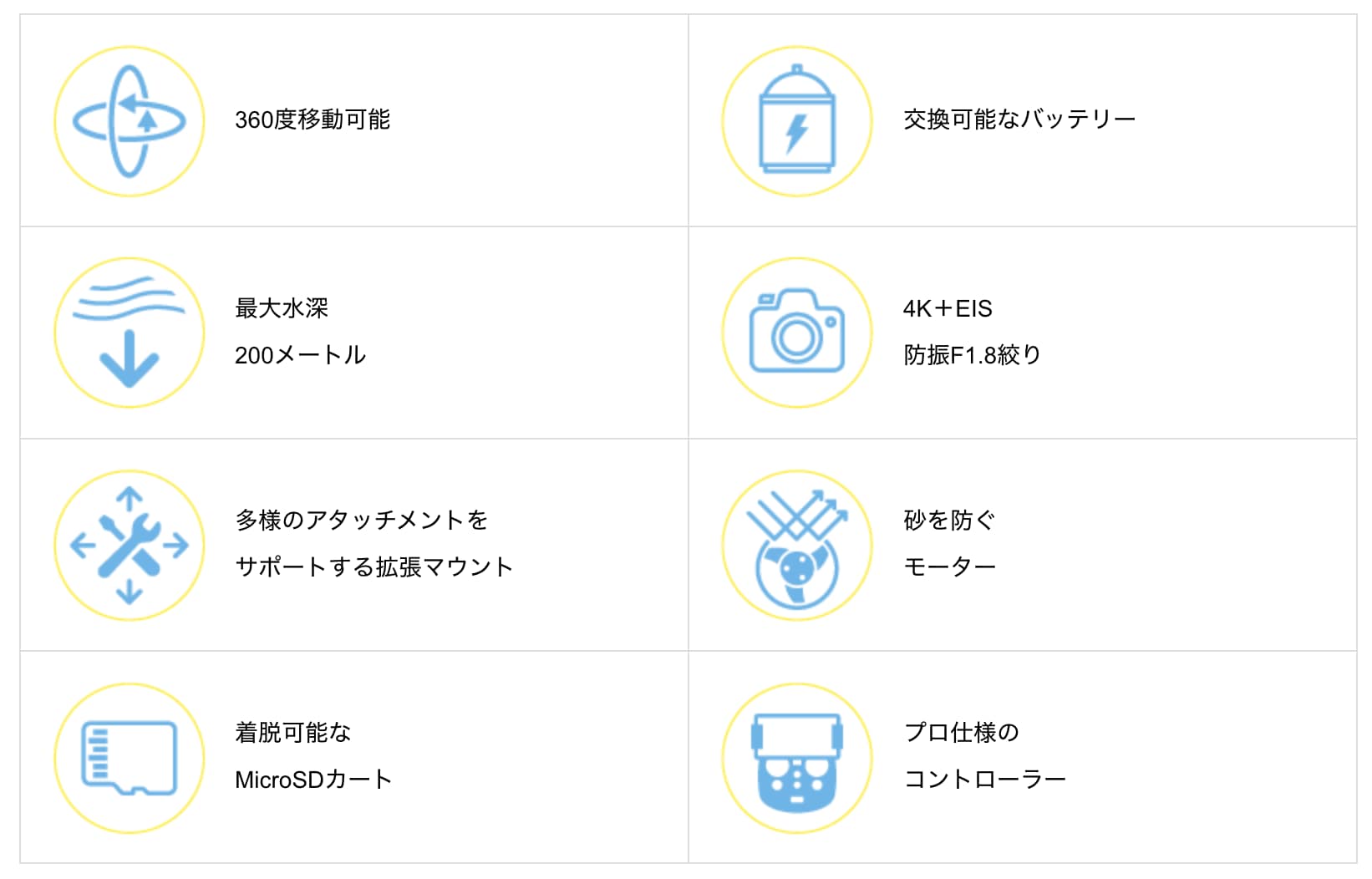This screenshot has height=879, width=1372.
Task: Click the 最大水深 heading text
Action: [282, 308]
